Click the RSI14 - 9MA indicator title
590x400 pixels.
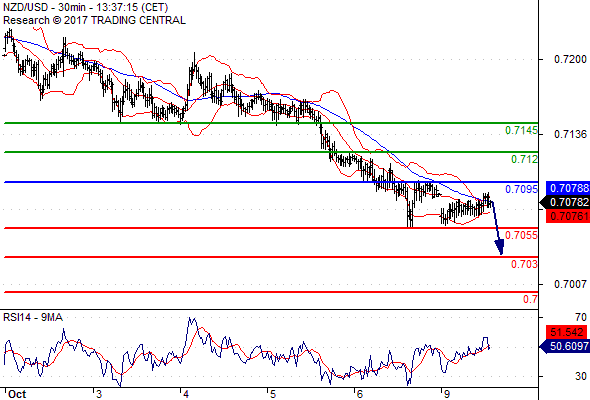coord(33,318)
